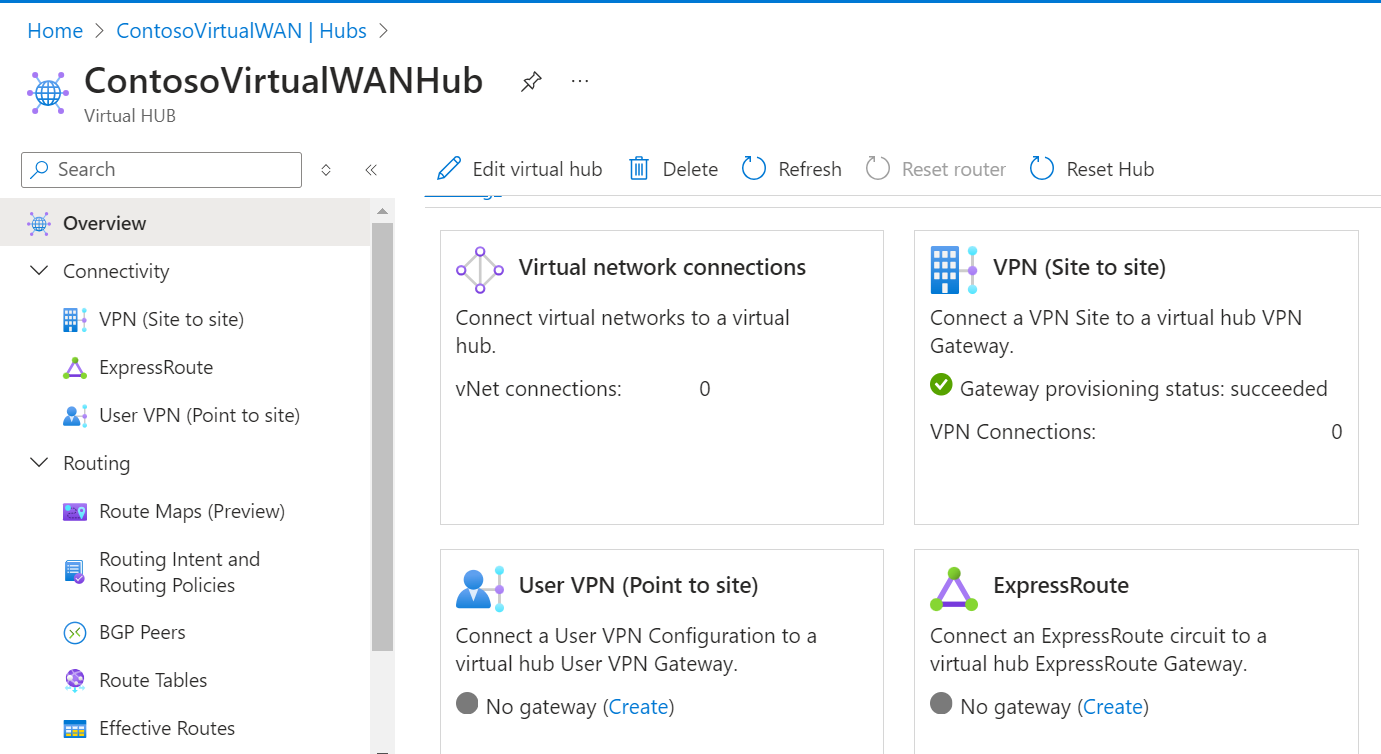
Task: Go to ContosoVirtualWAN | Hubs breadcrumb
Action: [x=241, y=31]
